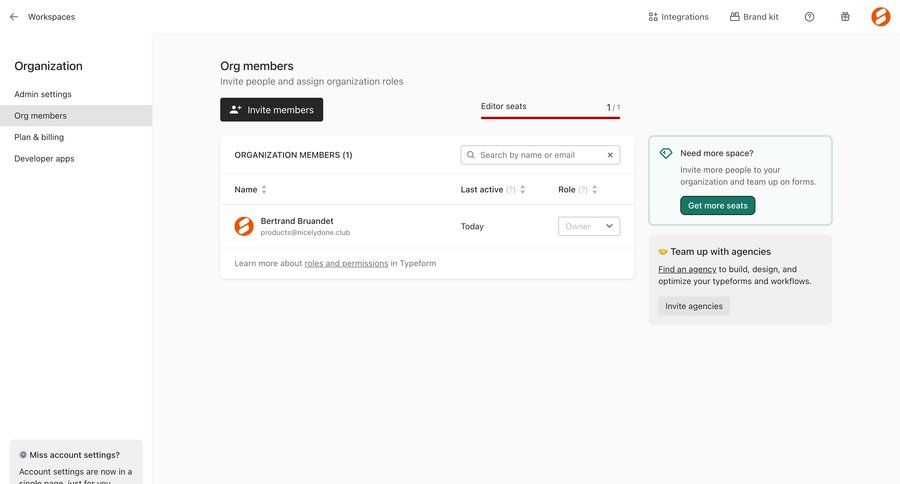Screen dimensions: 900x484
Task: Click the email products@nicelydone.club
Action: pyautogui.click(x=305, y=233)
